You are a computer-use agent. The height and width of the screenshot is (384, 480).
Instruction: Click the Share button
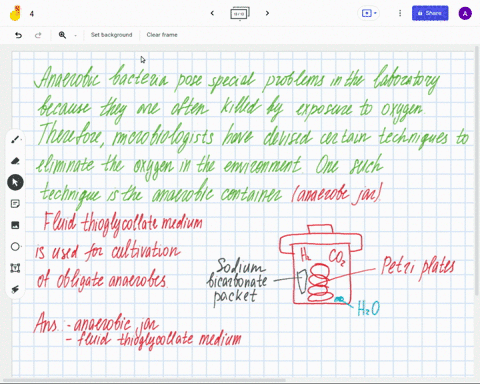pos(430,13)
